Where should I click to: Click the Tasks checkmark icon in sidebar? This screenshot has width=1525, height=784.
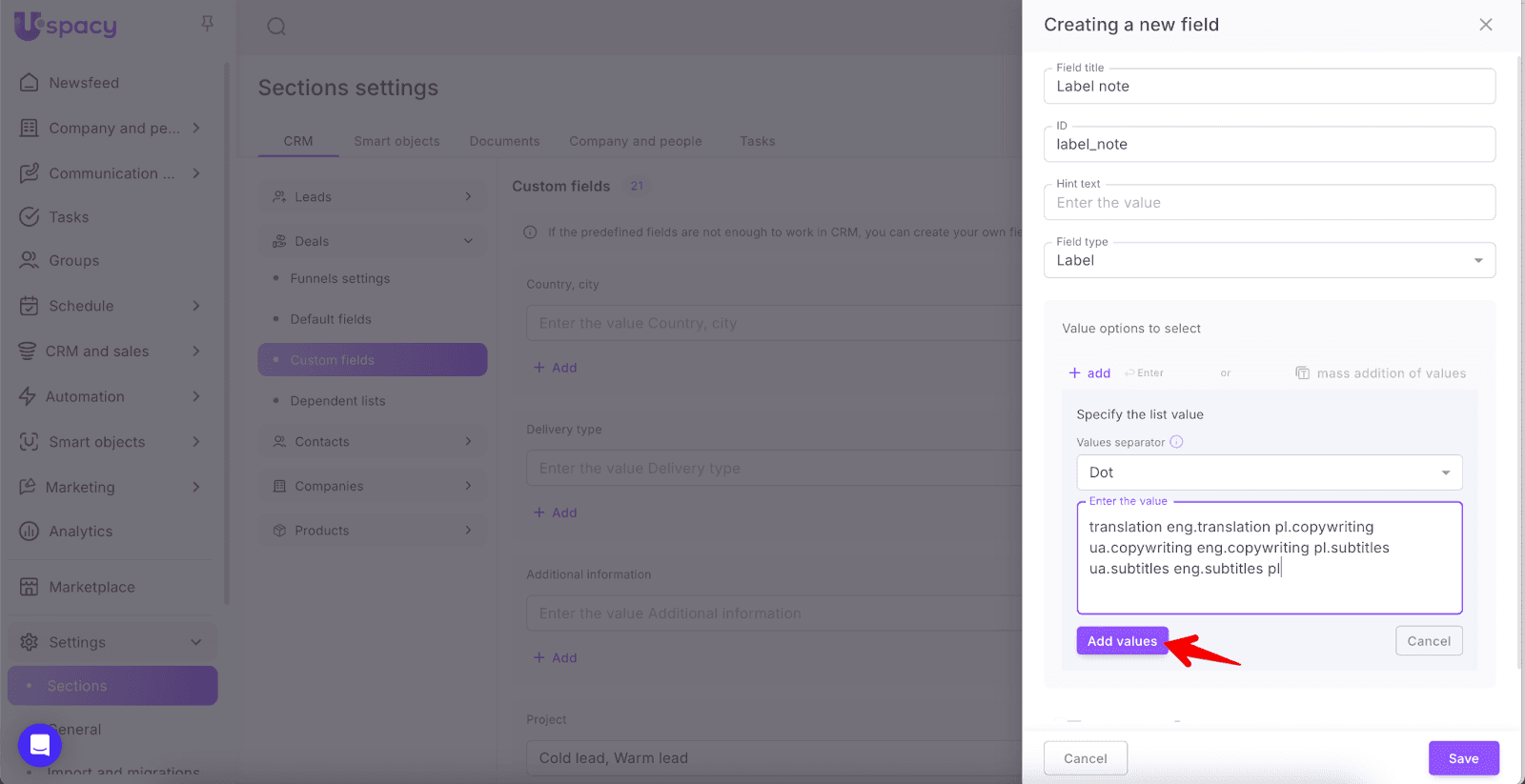(30, 217)
